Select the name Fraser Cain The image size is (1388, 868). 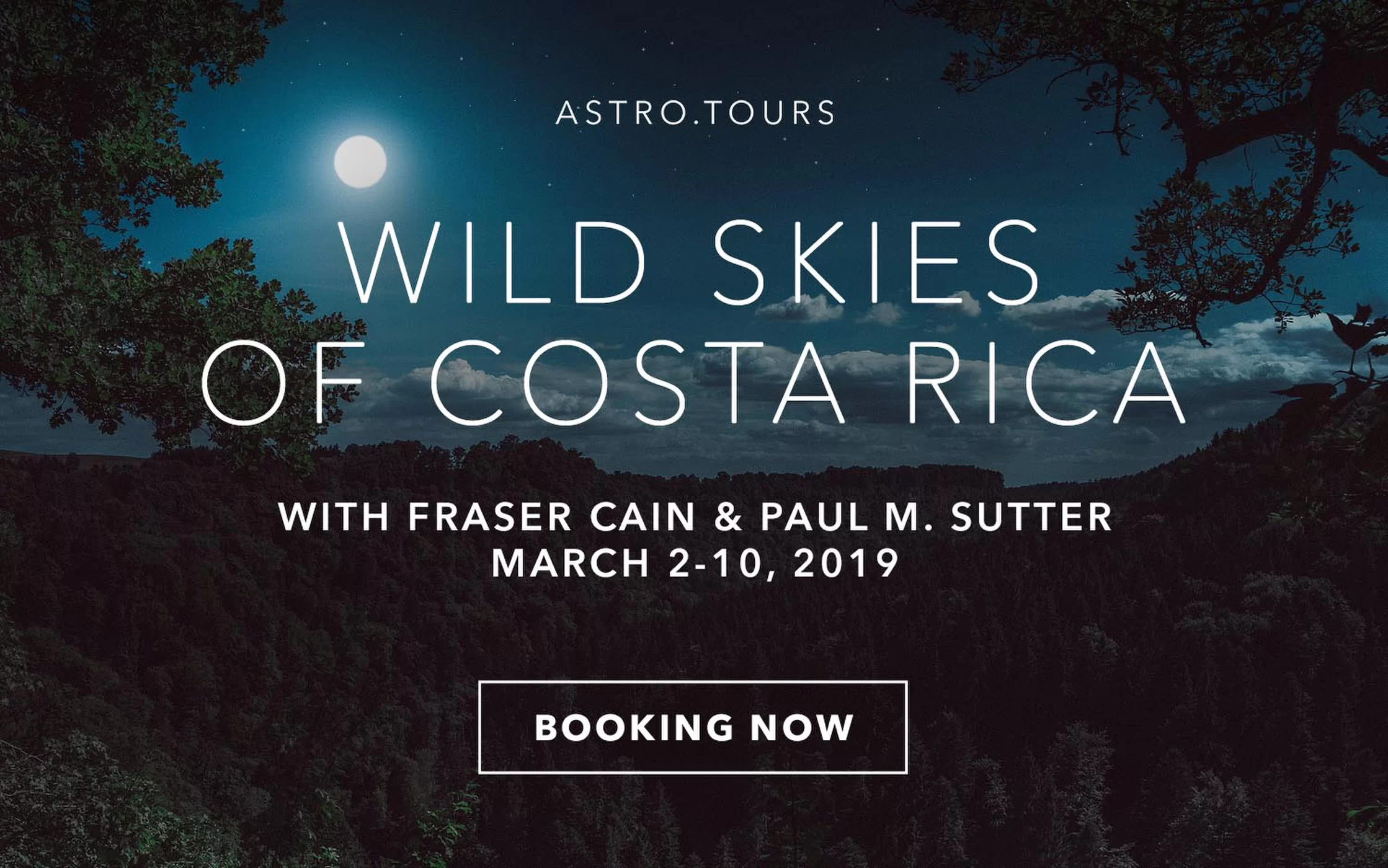551,516
